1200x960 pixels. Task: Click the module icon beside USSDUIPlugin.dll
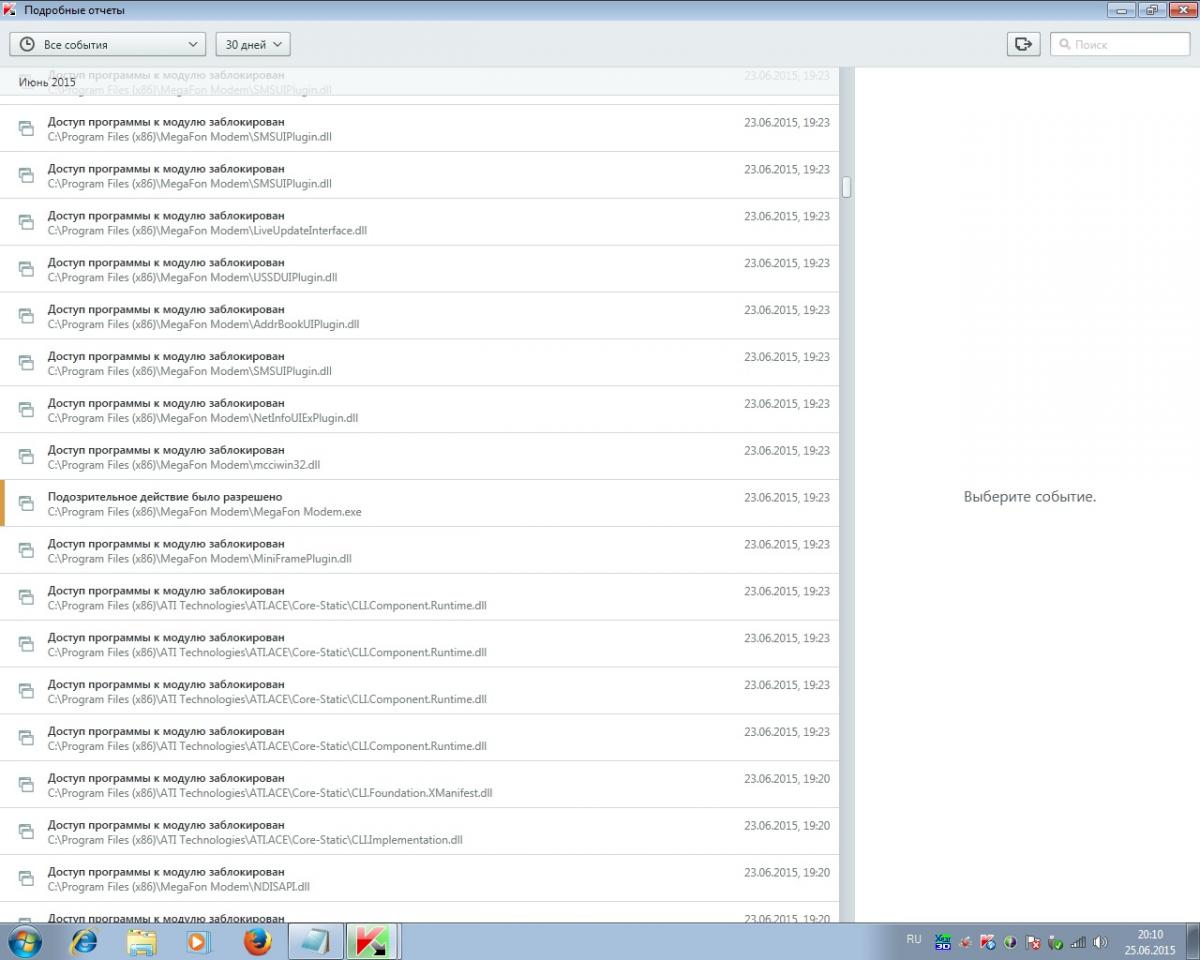(26, 269)
